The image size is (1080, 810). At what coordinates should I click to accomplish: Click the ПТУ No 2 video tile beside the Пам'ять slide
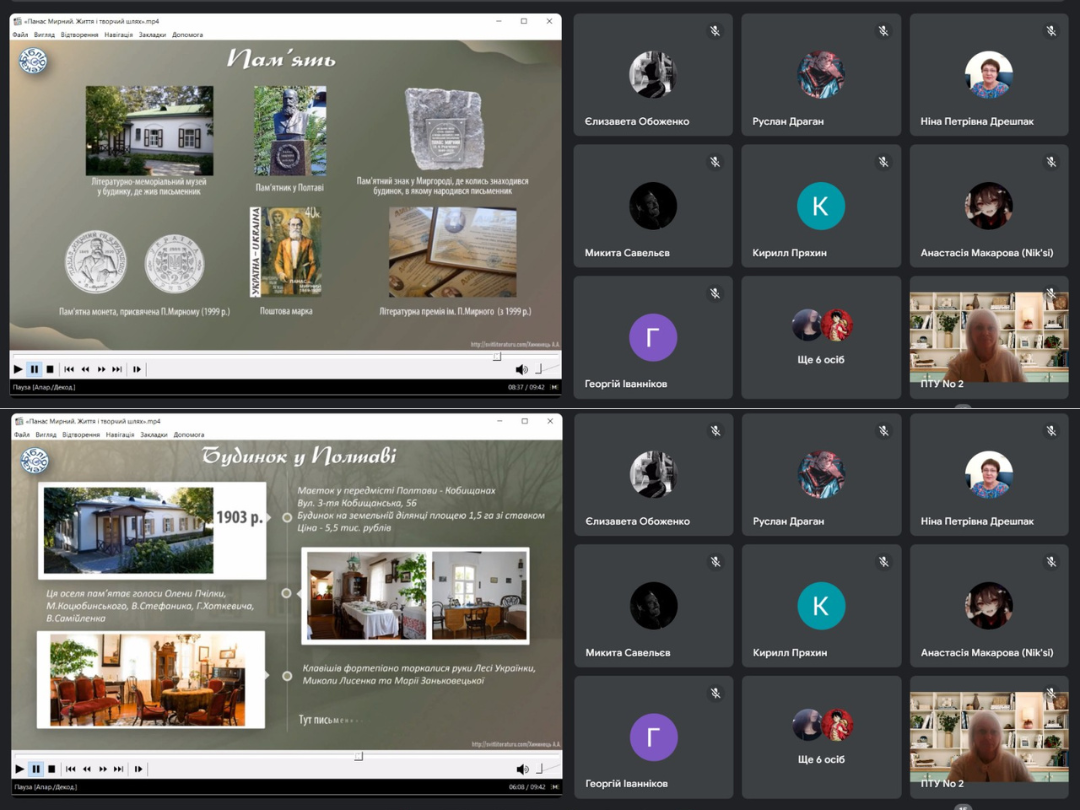[989, 338]
